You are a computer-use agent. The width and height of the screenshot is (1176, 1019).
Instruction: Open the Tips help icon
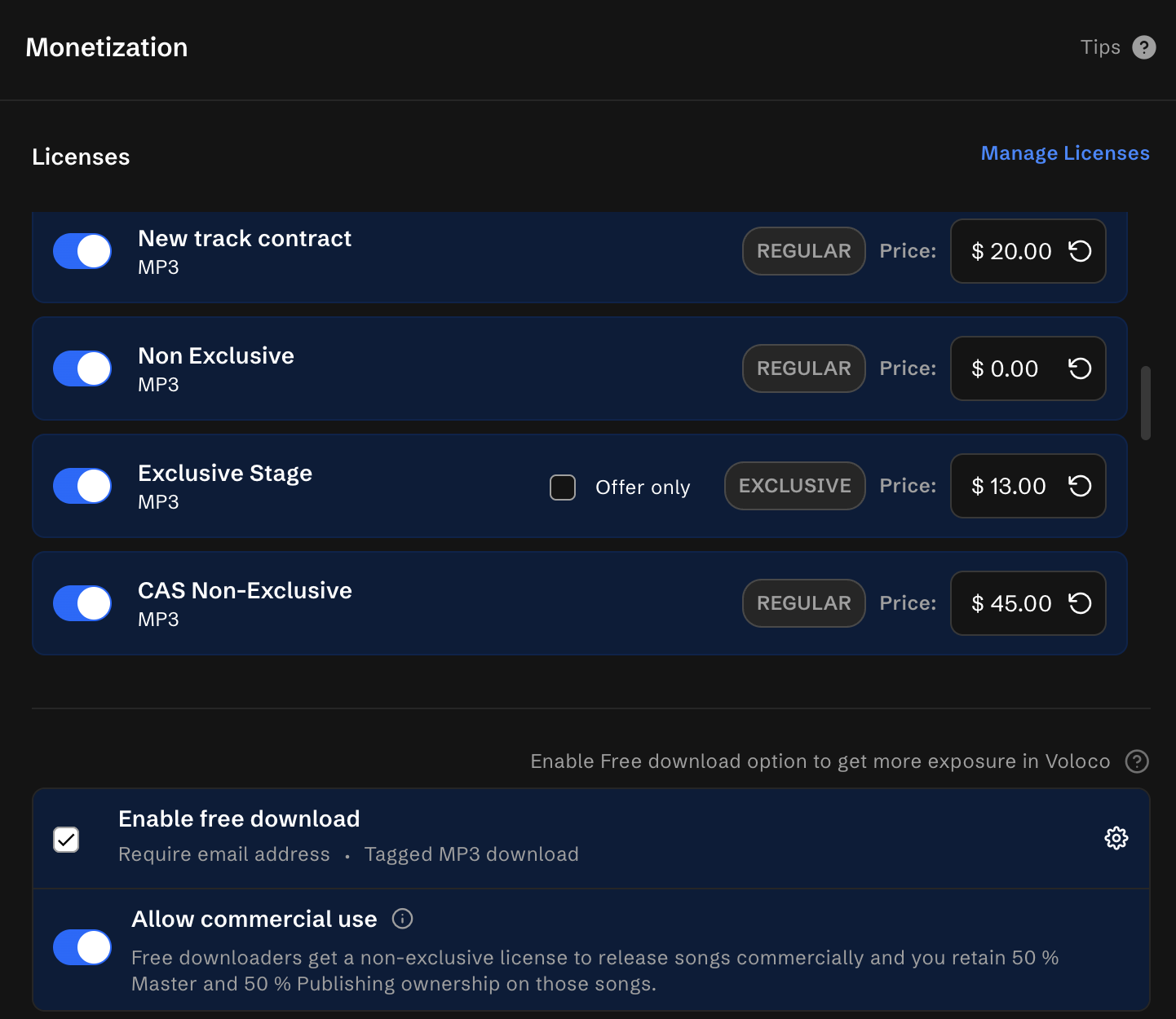coord(1144,48)
